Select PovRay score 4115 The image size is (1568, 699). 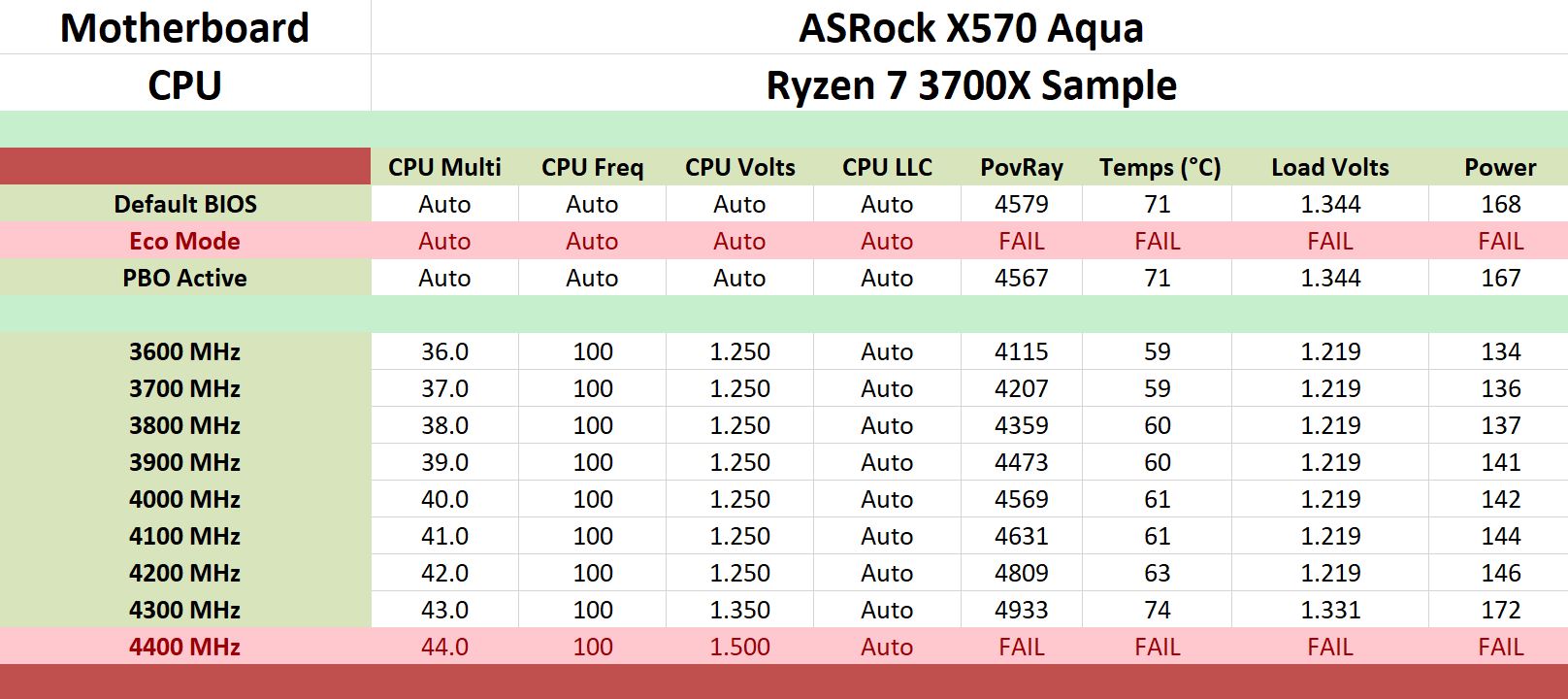pyautogui.click(x=1022, y=351)
